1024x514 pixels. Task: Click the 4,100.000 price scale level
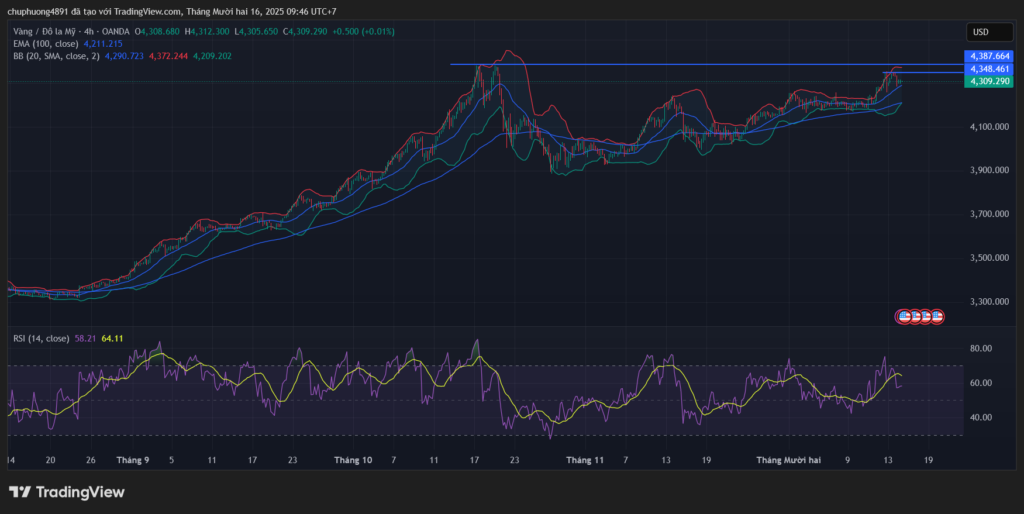(x=988, y=127)
